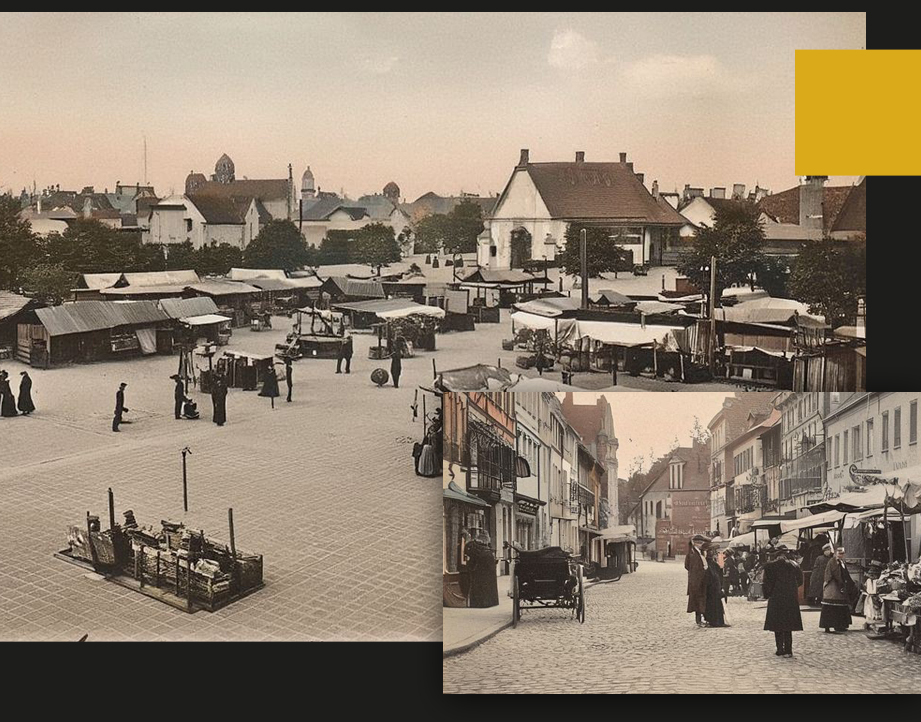Image resolution: width=921 pixels, height=722 pixels.
Task: Click the tall pole in market center
Action: pos(584,268)
